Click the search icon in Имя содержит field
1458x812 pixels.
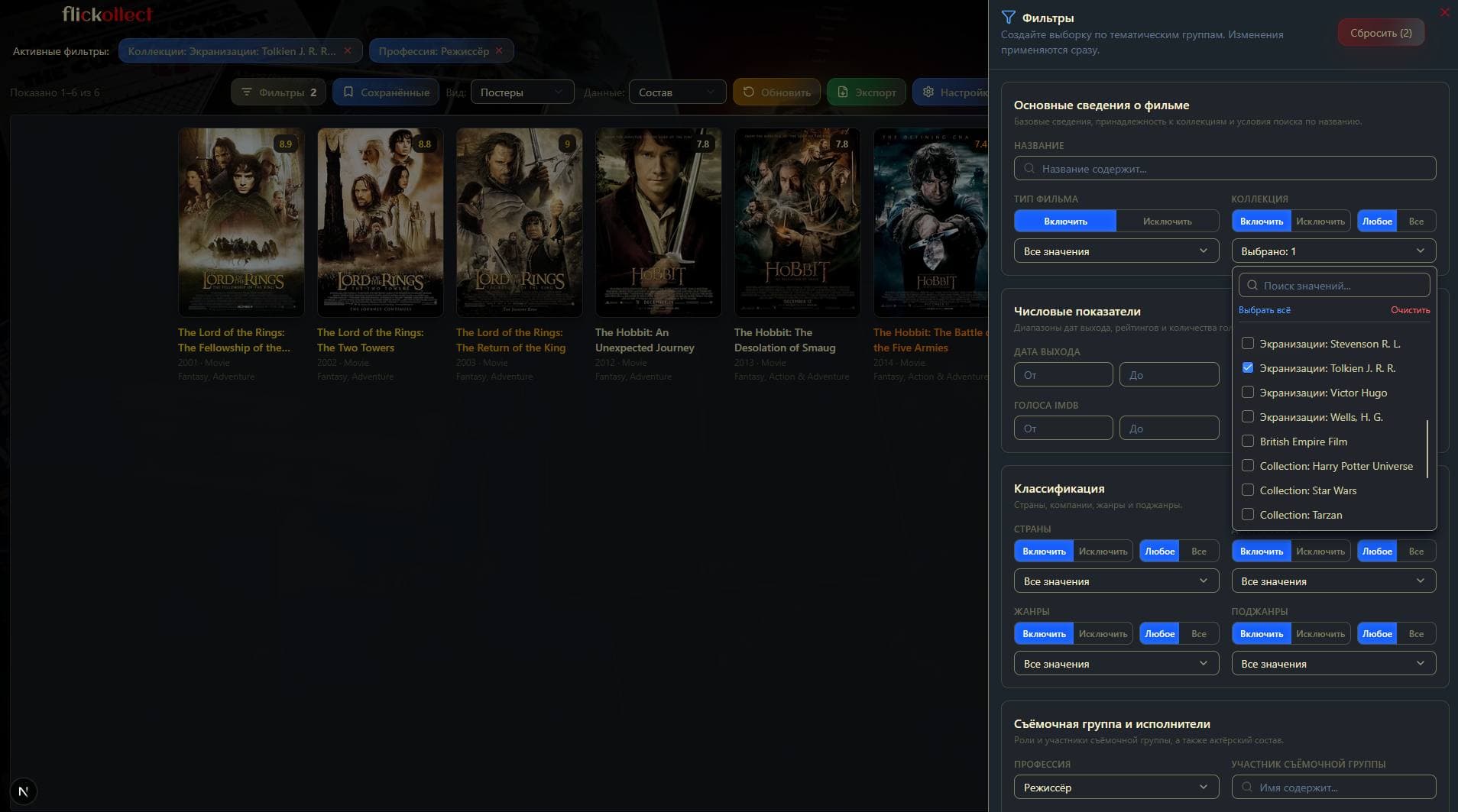point(1247,788)
